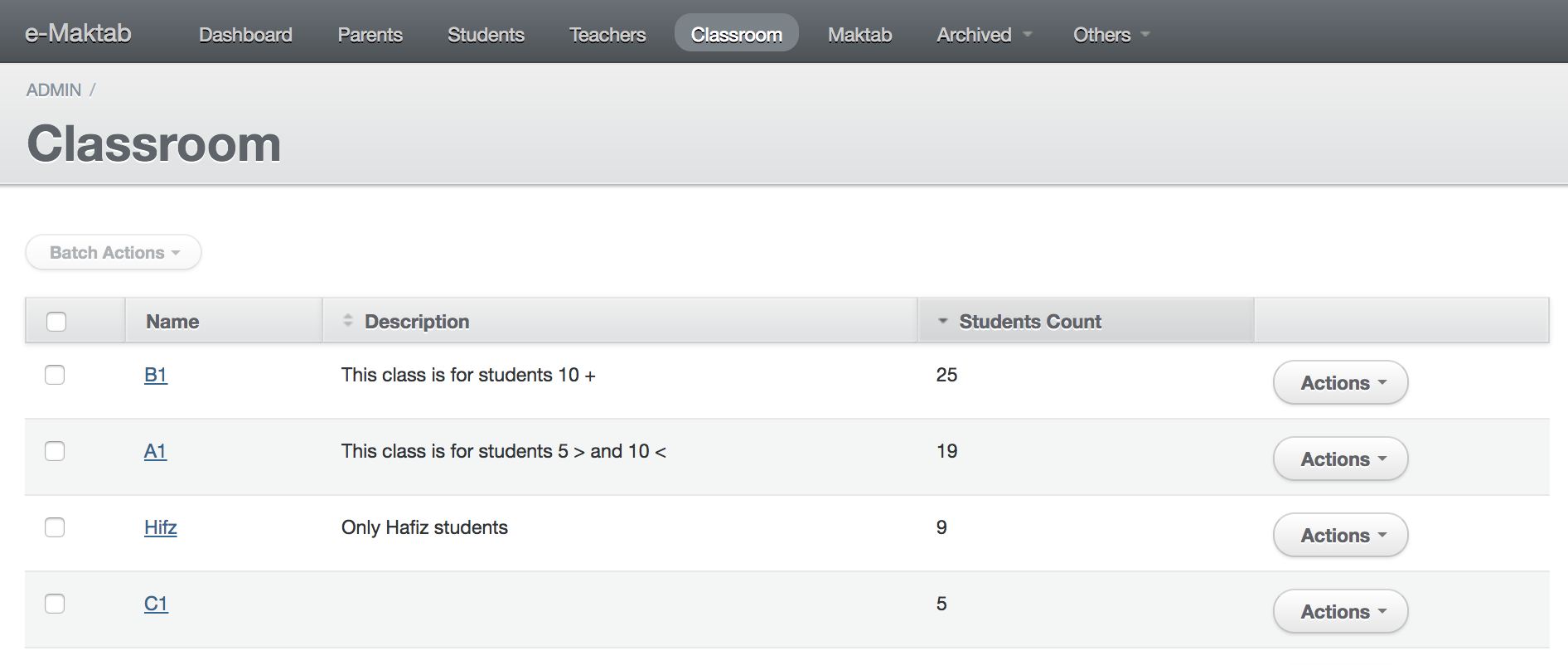Mark the C1 classroom checkbox
1568x665 pixels.
(x=55, y=604)
